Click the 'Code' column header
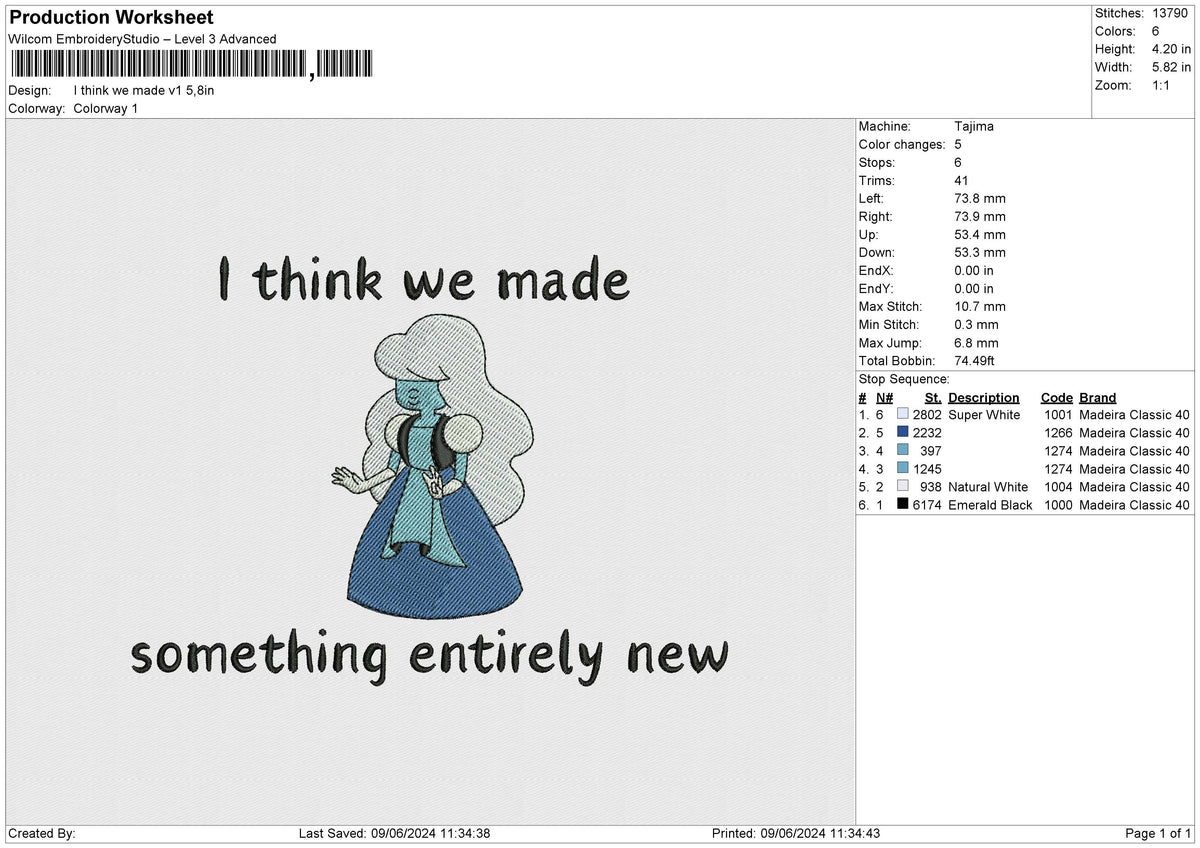The image size is (1200, 848). tap(1056, 397)
